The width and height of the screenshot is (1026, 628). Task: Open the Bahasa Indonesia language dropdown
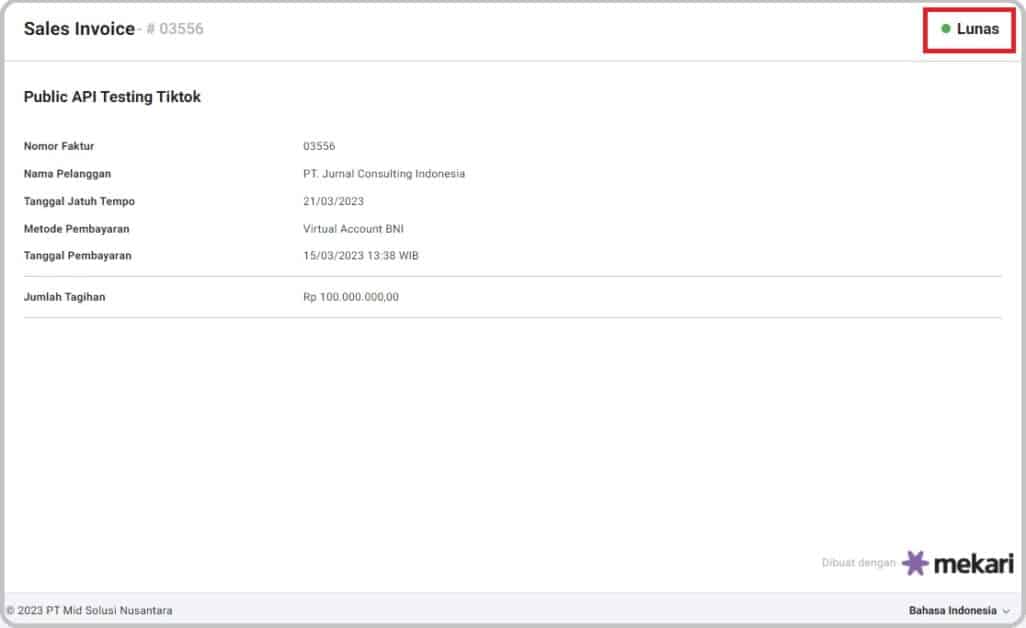pyautogui.click(x=959, y=610)
